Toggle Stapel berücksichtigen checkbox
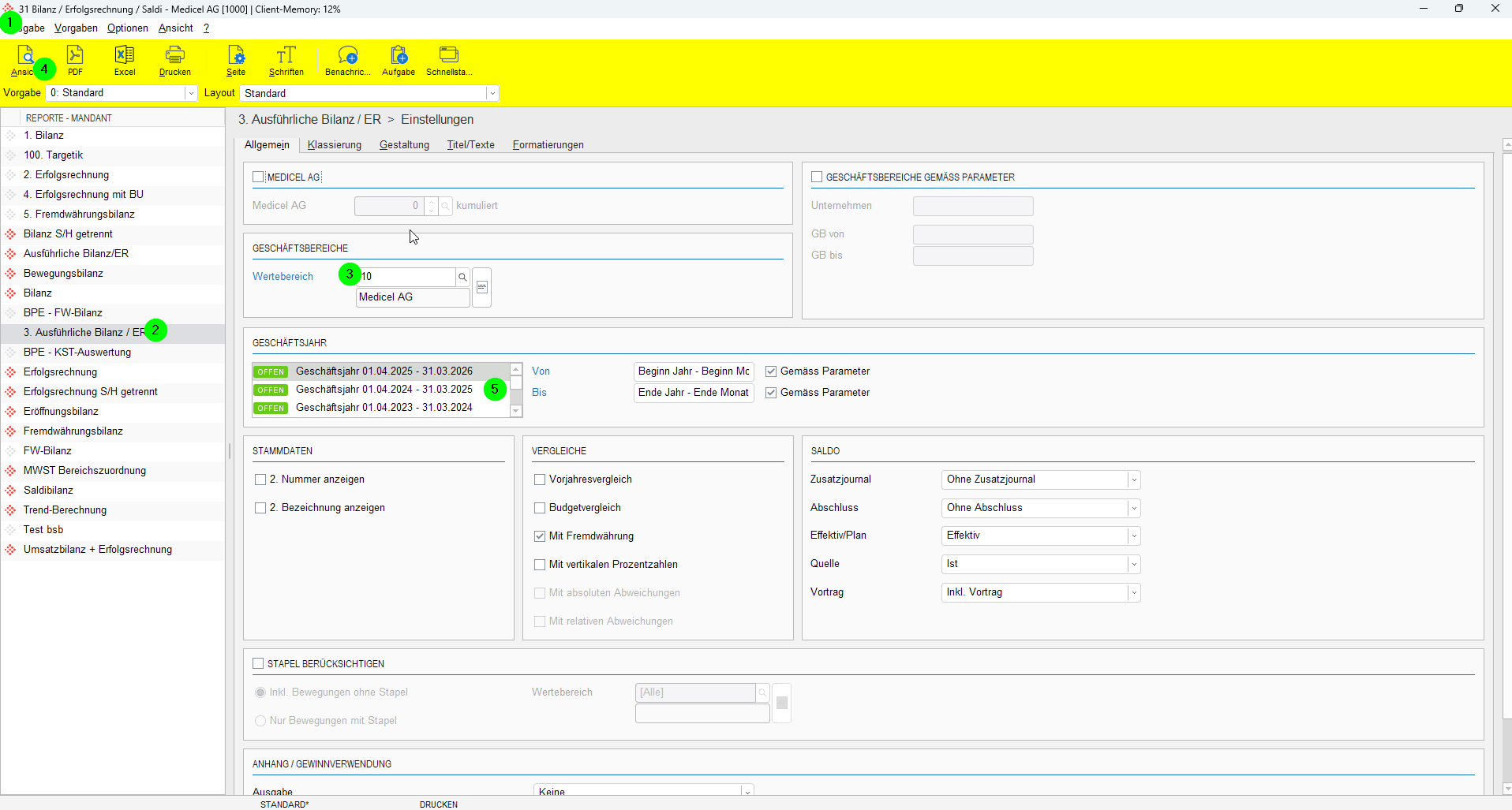The height and width of the screenshot is (810, 1512). [x=258, y=664]
